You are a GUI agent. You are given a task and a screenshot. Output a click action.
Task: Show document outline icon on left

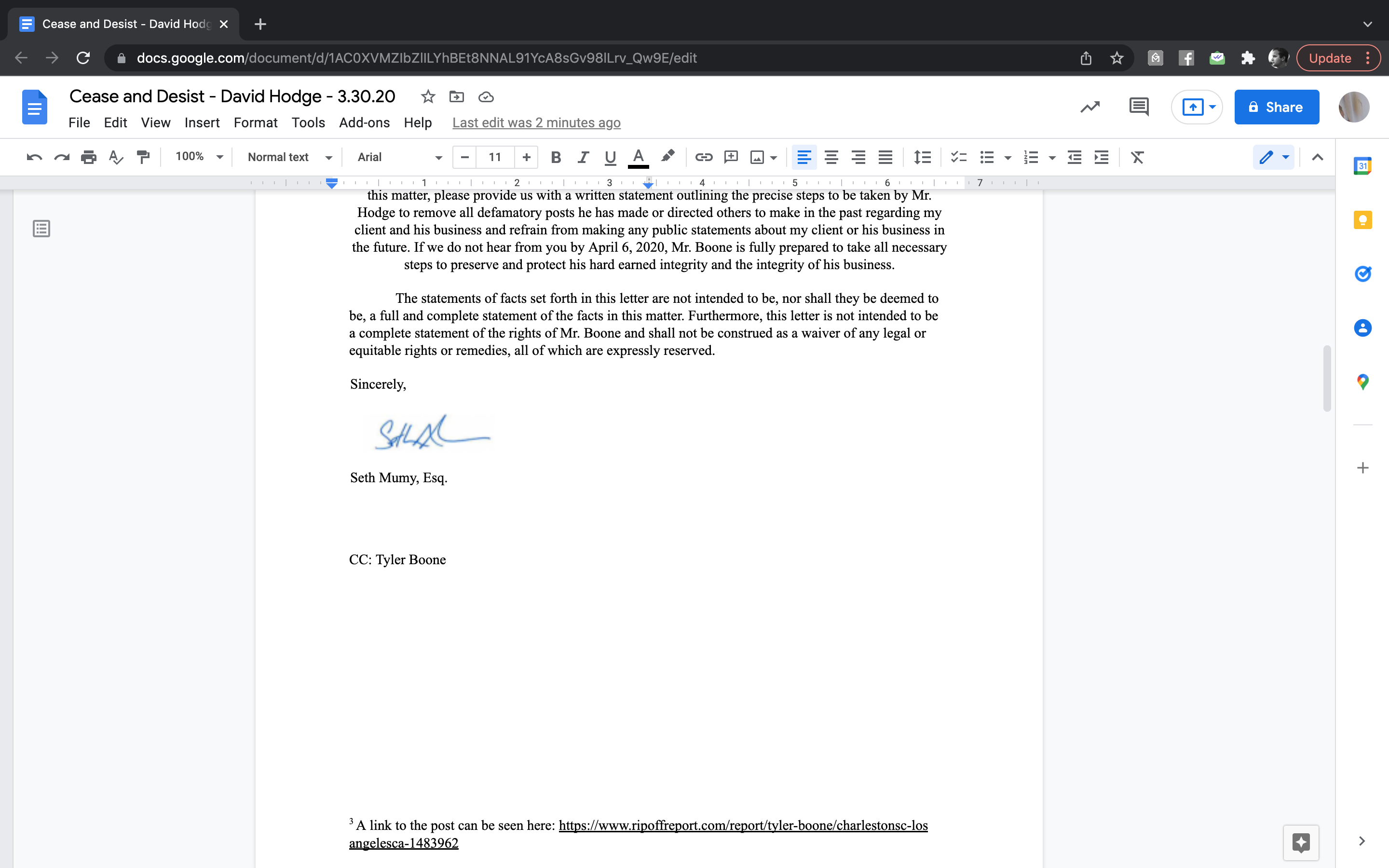41,229
